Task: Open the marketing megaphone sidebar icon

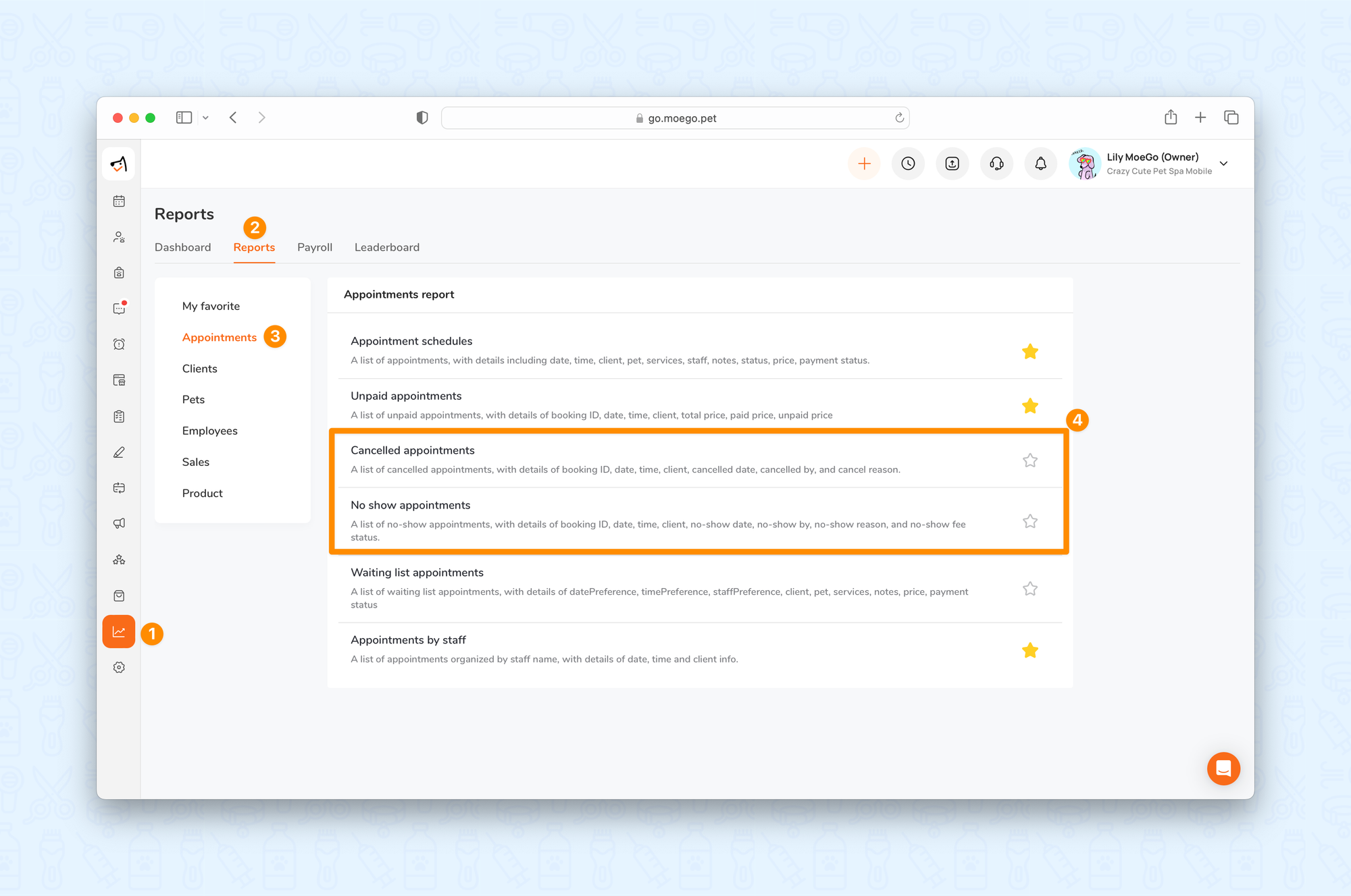Action: [119, 523]
